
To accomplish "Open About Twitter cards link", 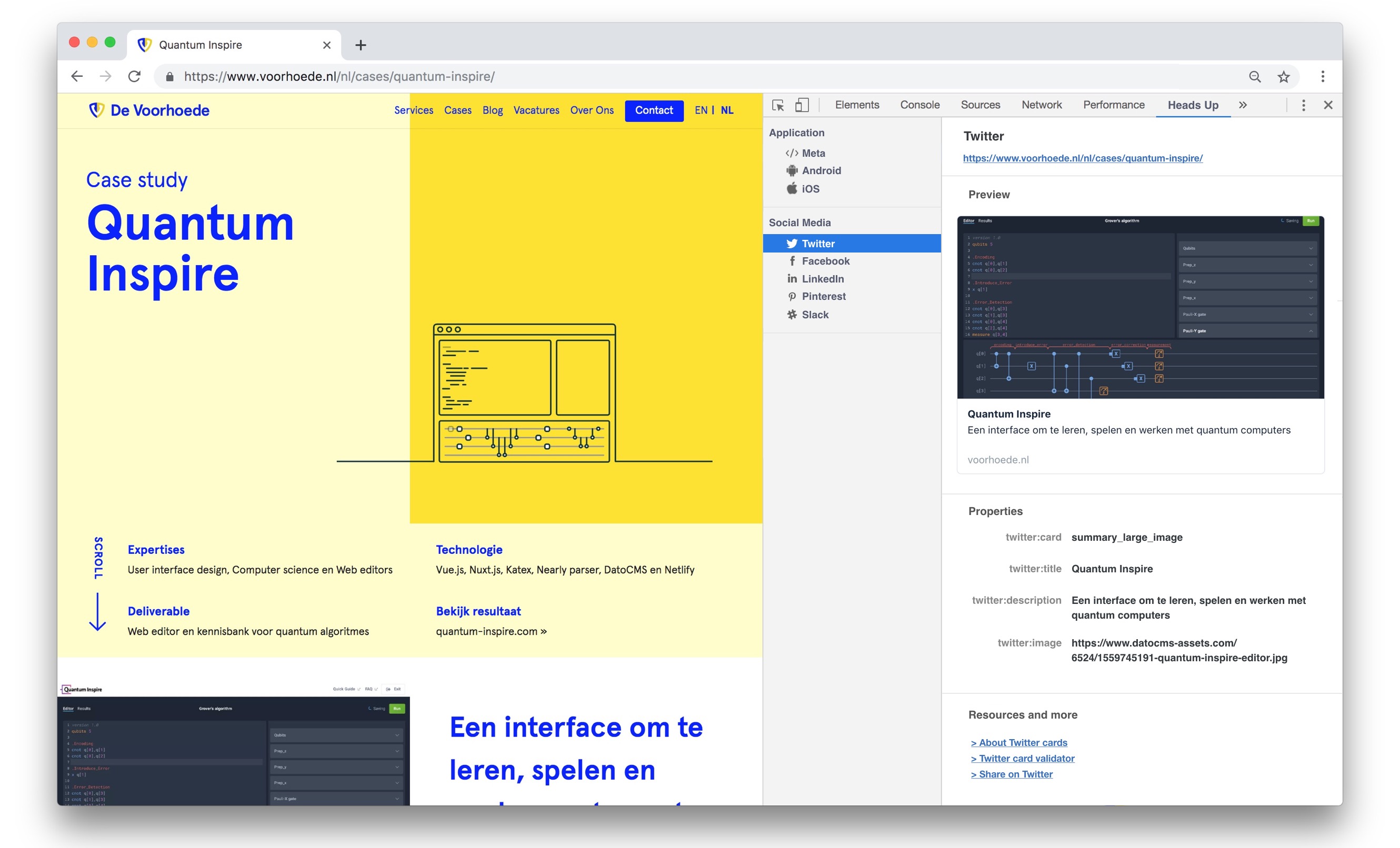I will point(1019,742).
